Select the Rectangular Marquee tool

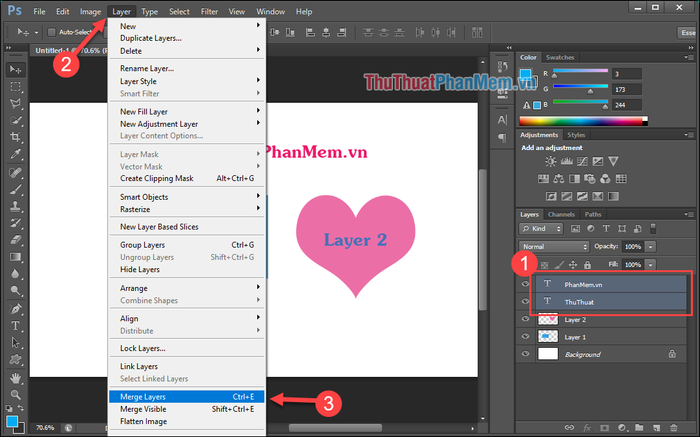(x=16, y=87)
